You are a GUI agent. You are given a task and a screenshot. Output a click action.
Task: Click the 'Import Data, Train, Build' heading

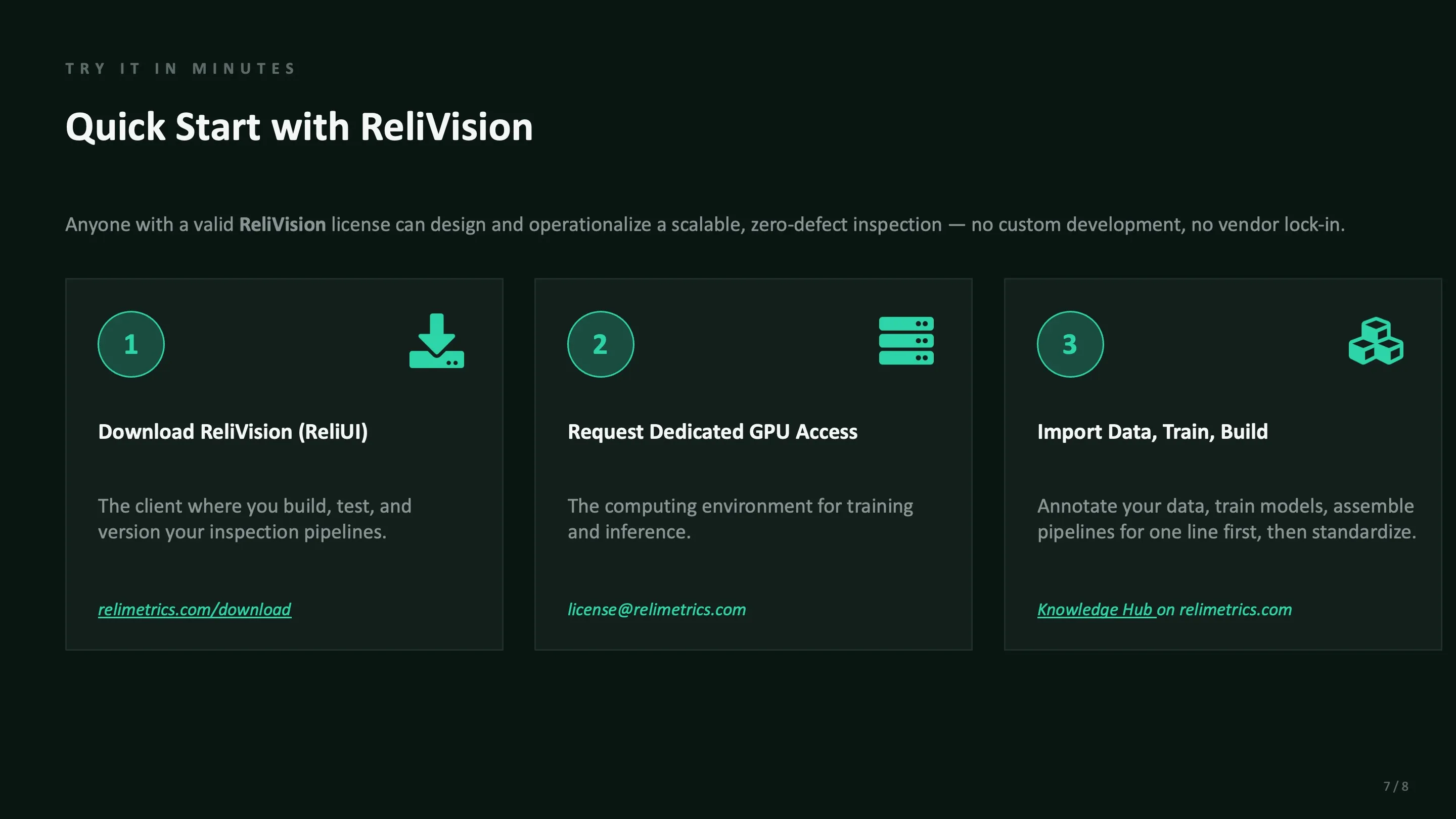pyautogui.click(x=1153, y=432)
